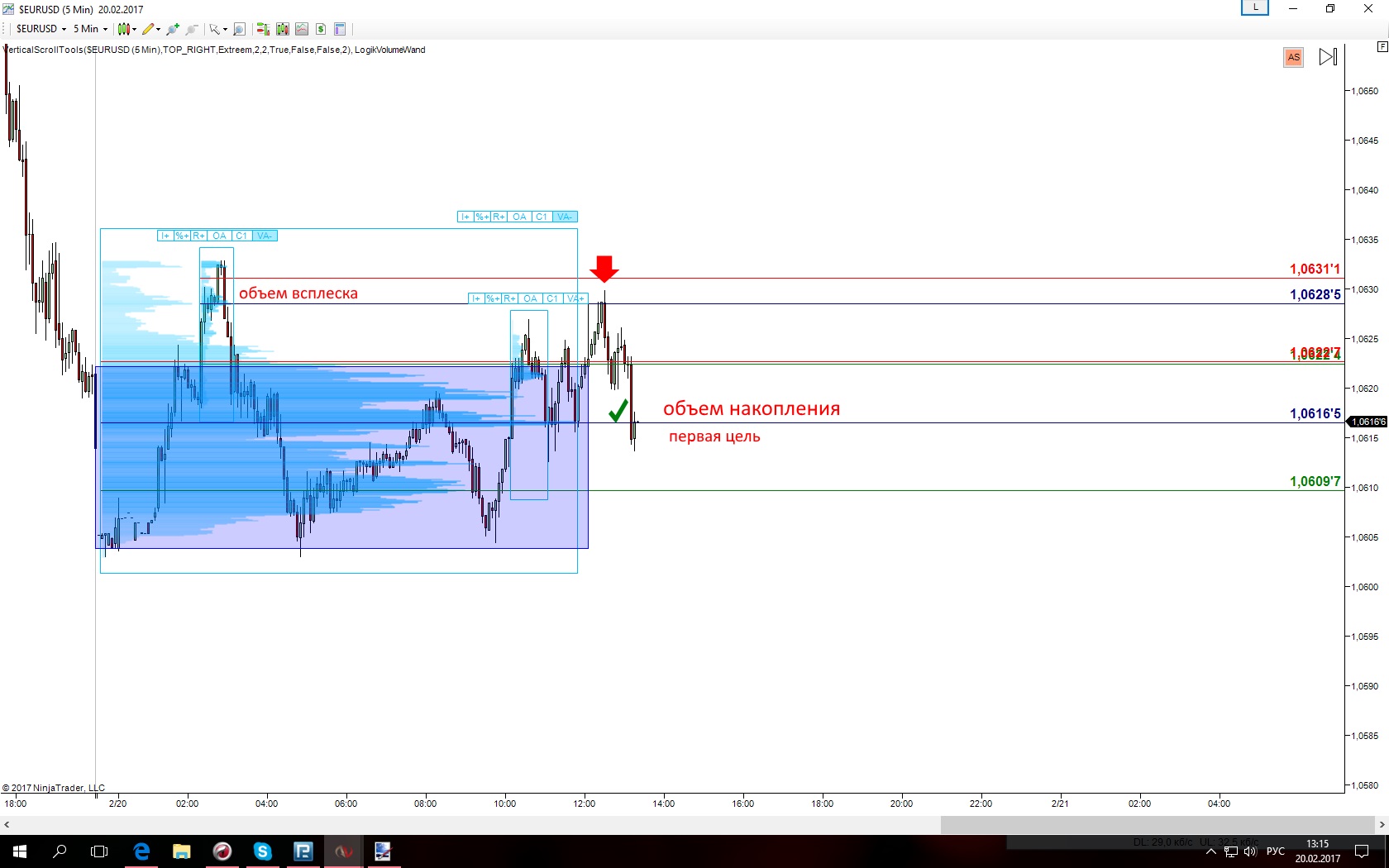
Task: Click the zoom out magnifier icon
Action: [x=192, y=29]
